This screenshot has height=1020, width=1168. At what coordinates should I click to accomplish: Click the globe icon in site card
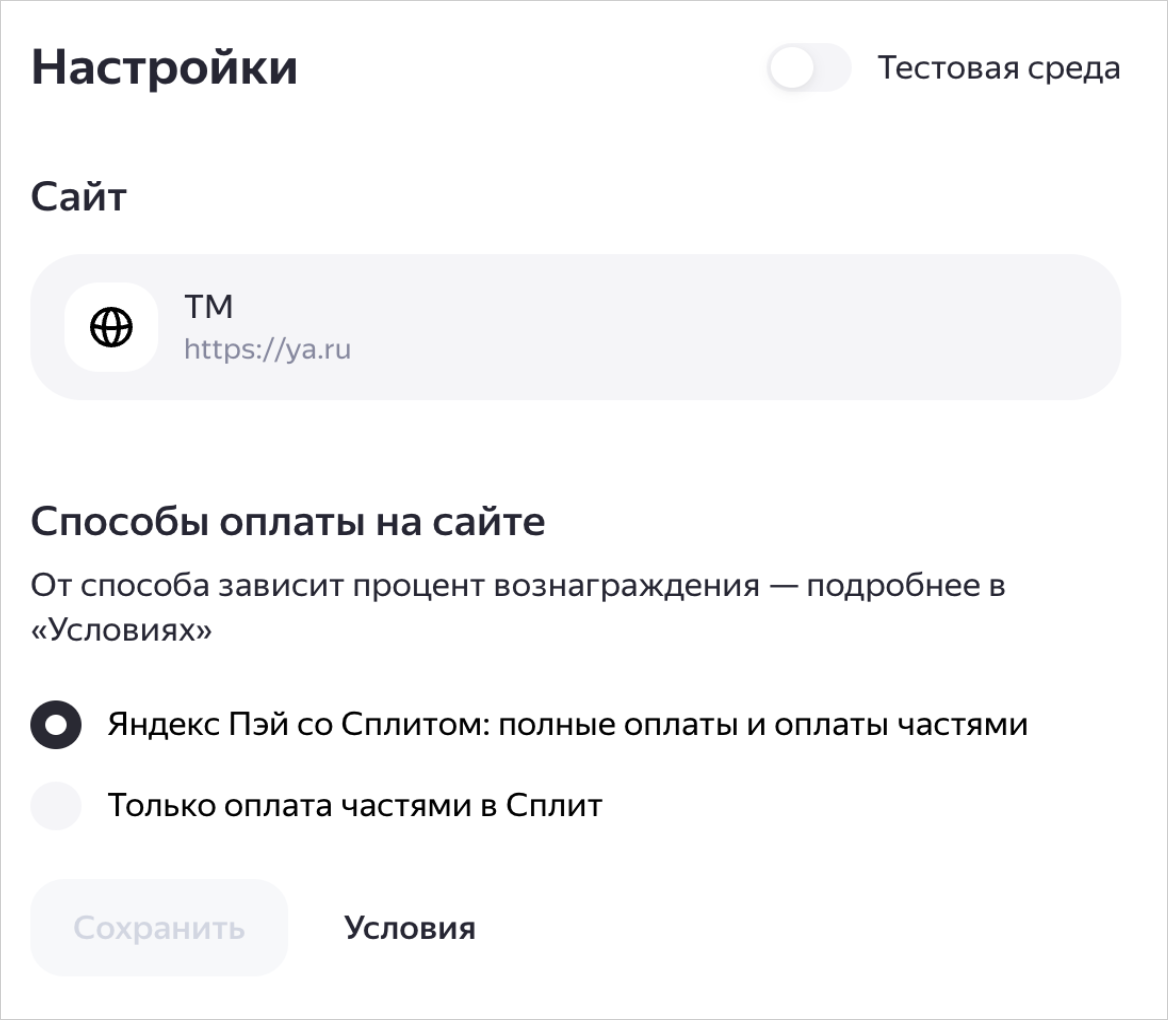[x=111, y=327]
